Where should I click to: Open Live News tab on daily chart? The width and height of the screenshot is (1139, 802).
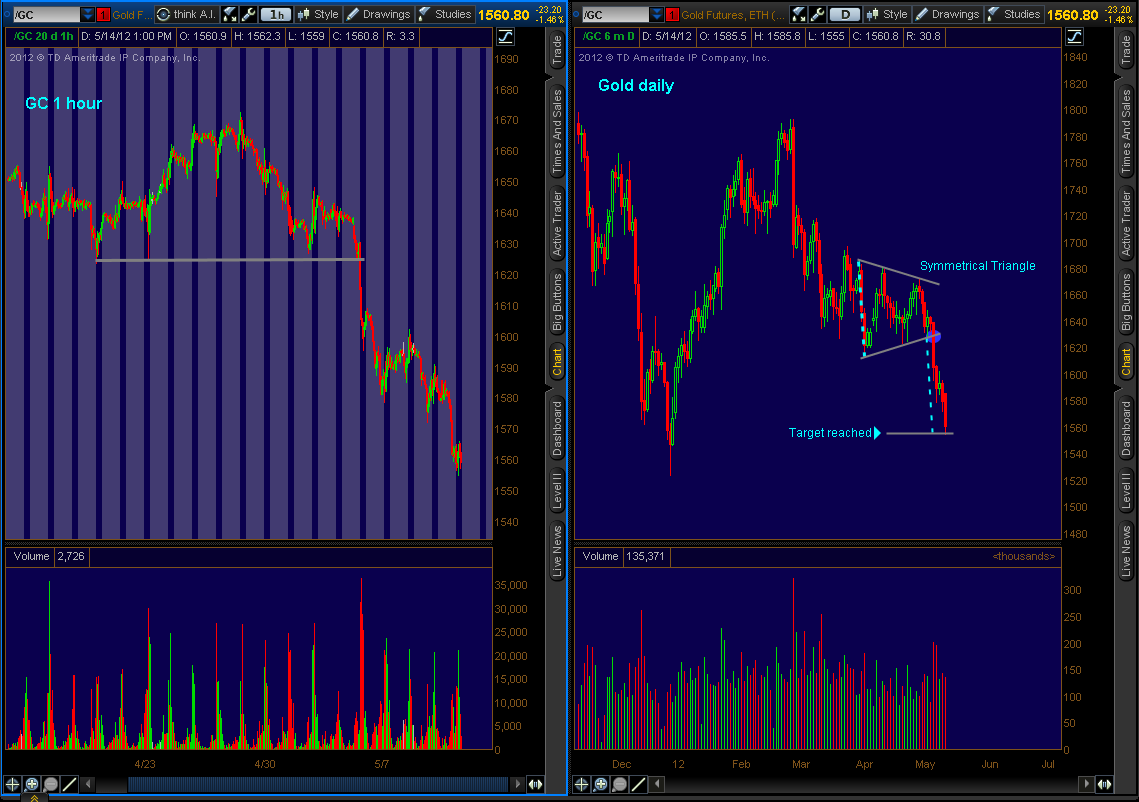1126,551
